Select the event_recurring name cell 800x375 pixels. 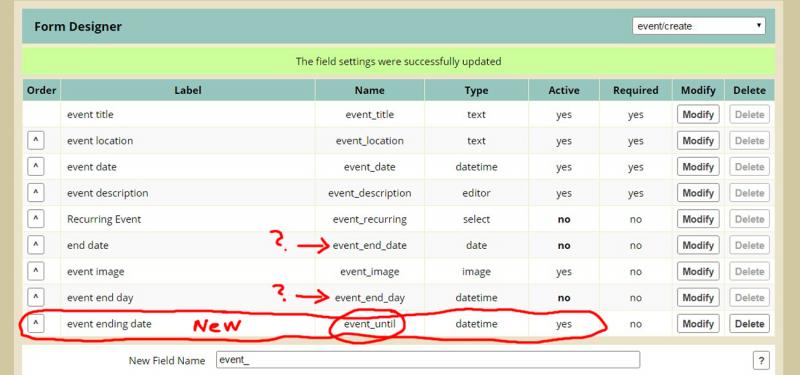pyautogui.click(x=369, y=219)
